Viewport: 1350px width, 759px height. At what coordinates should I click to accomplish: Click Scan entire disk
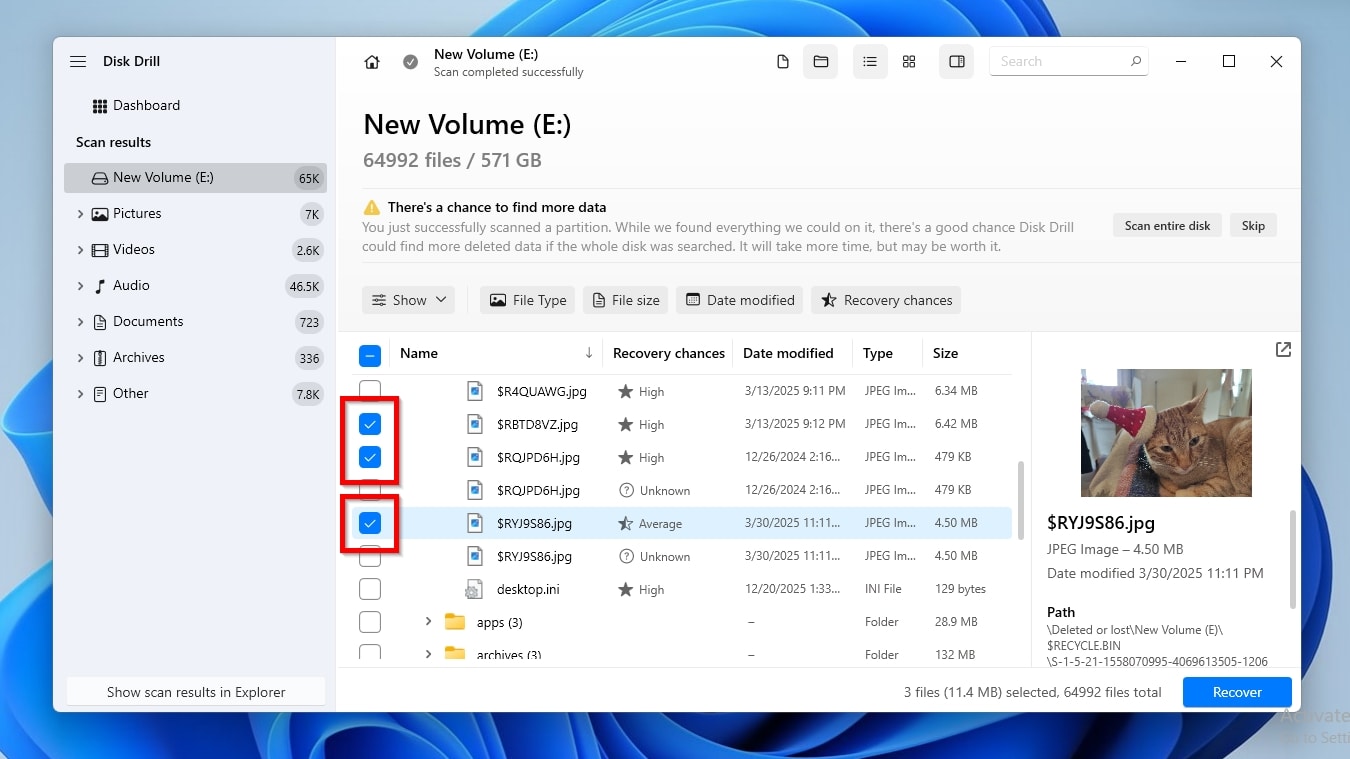pyautogui.click(x=1167, y=225)
